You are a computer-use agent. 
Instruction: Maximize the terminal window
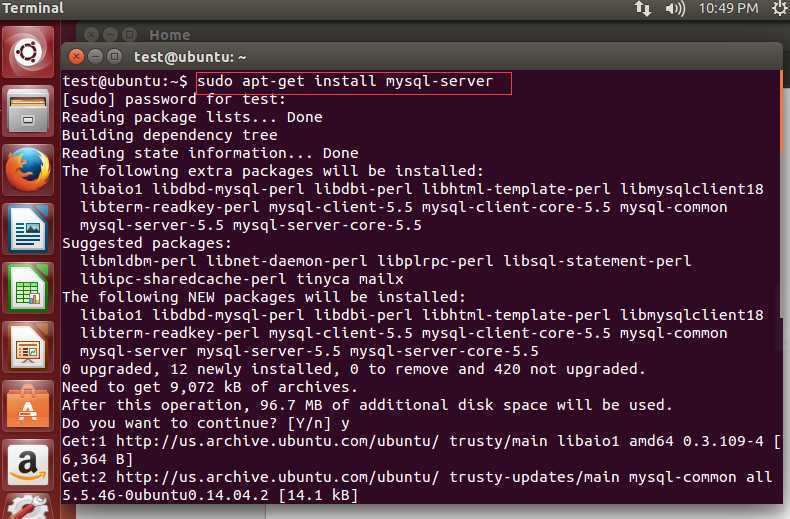coord(114,57)
